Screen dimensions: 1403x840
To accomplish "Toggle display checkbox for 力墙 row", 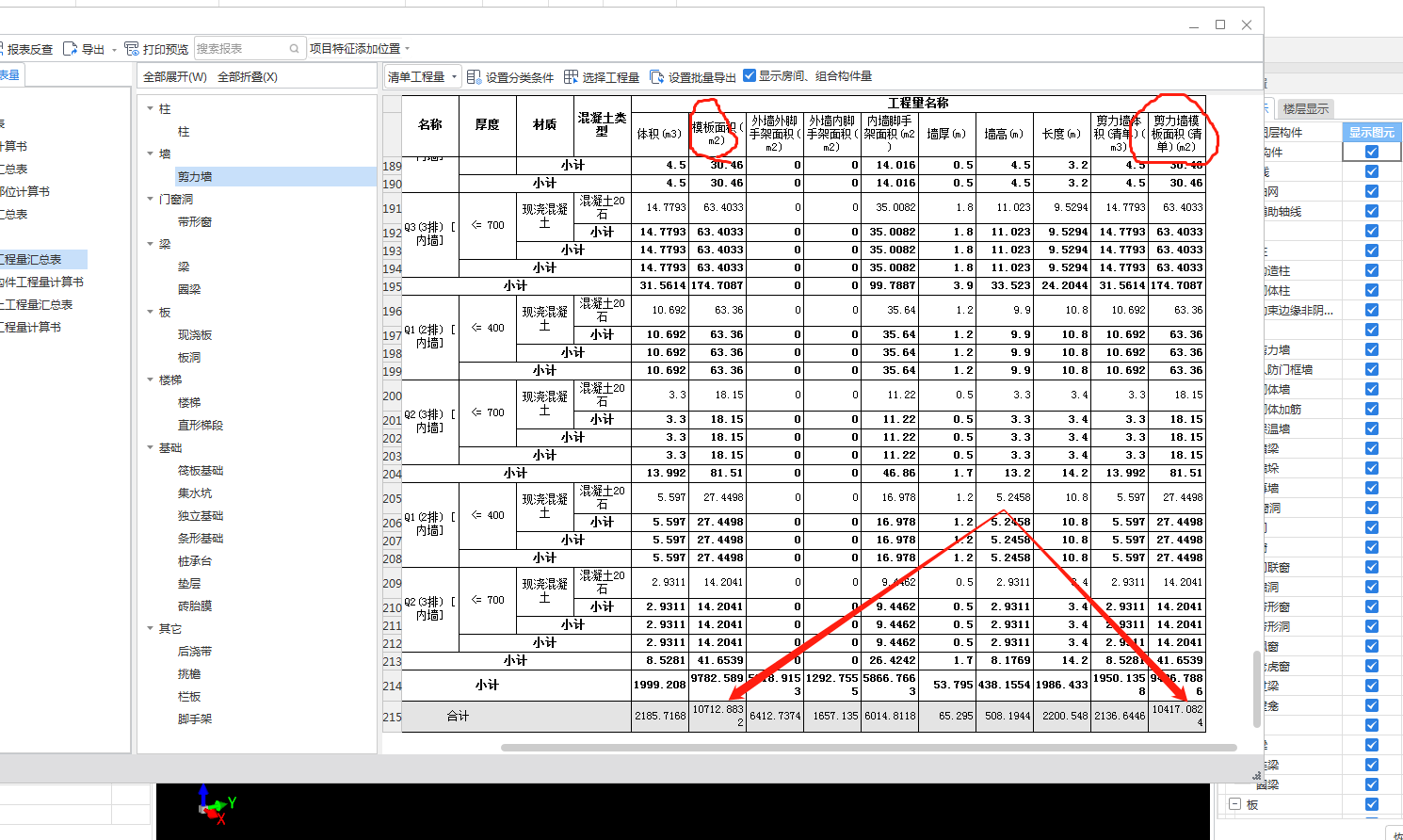I will (1371, 349).
